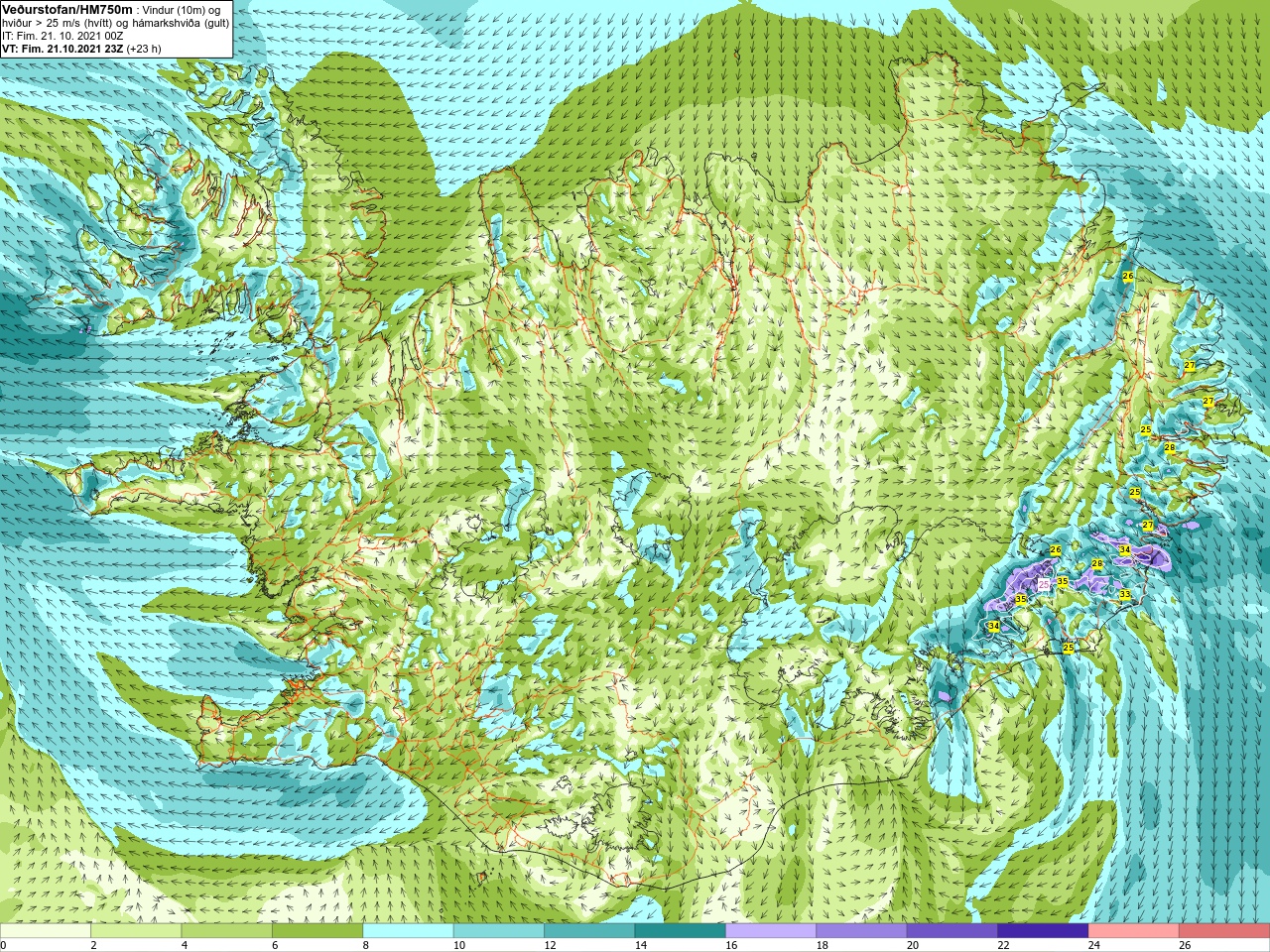The width and height of the screenshot is (1270, 952).
Task: Click the 10–12 m/s light teal legend swatch
Action: tap(499, 931)
